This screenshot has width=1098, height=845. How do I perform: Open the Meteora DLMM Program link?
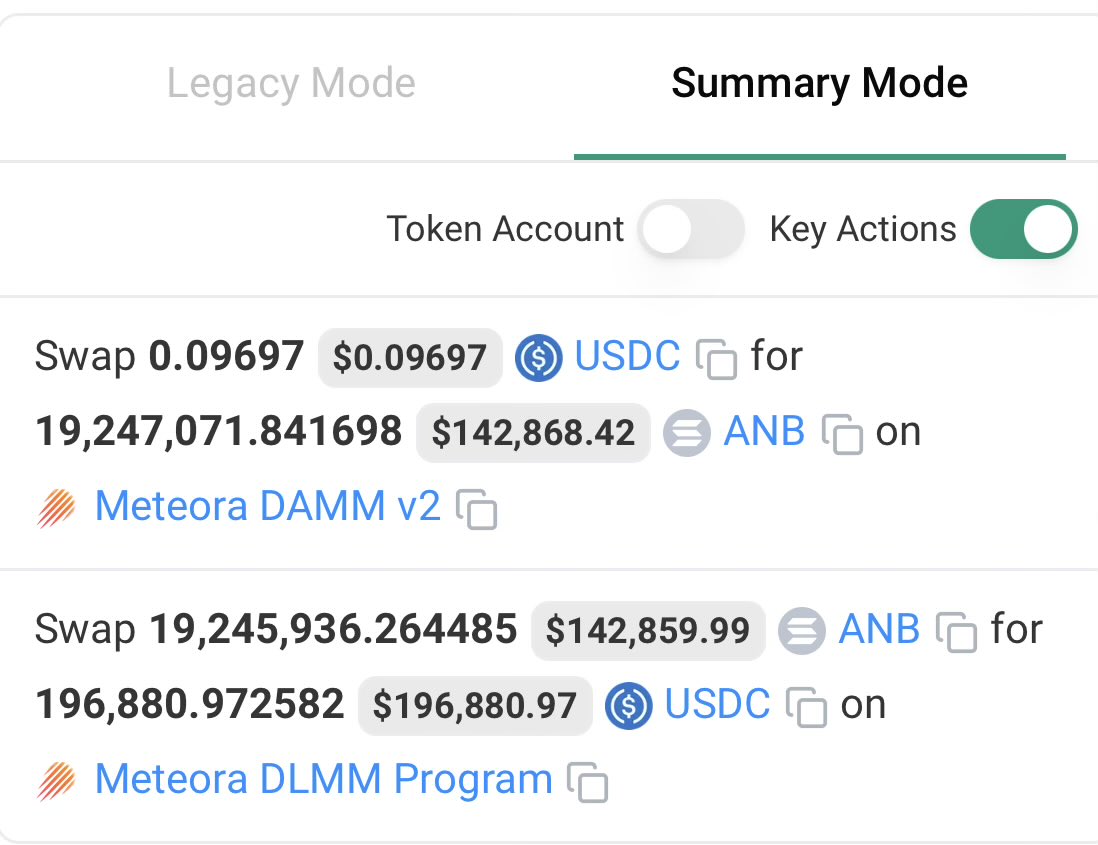point(324,779)
